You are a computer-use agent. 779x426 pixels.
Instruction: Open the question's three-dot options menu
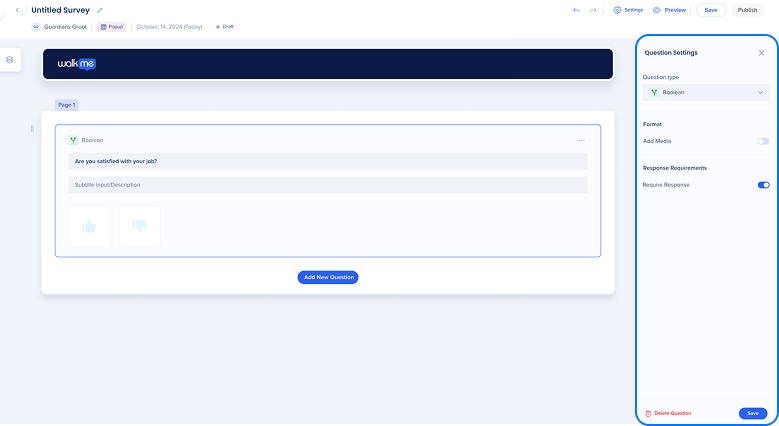pyautogui.click(x=581, y=140)
